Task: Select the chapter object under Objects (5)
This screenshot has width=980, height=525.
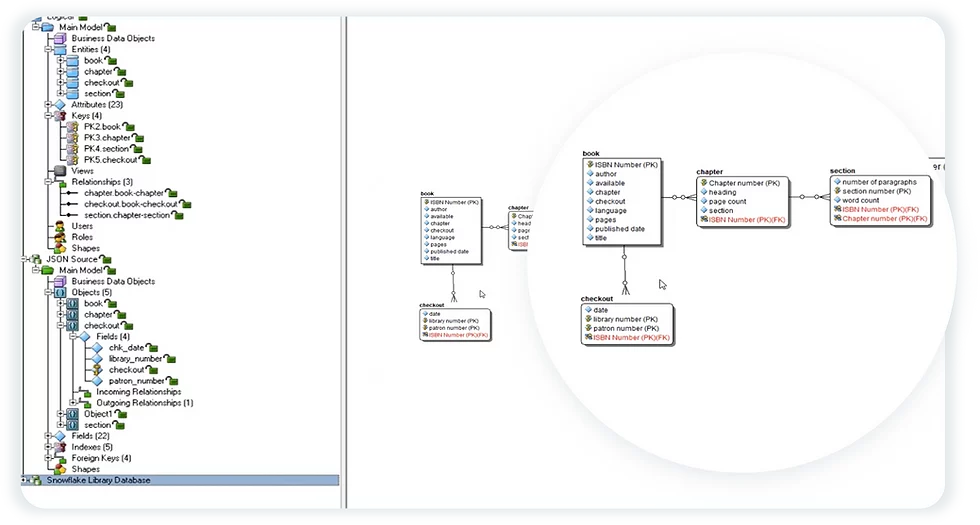Action: pos(98,314)
